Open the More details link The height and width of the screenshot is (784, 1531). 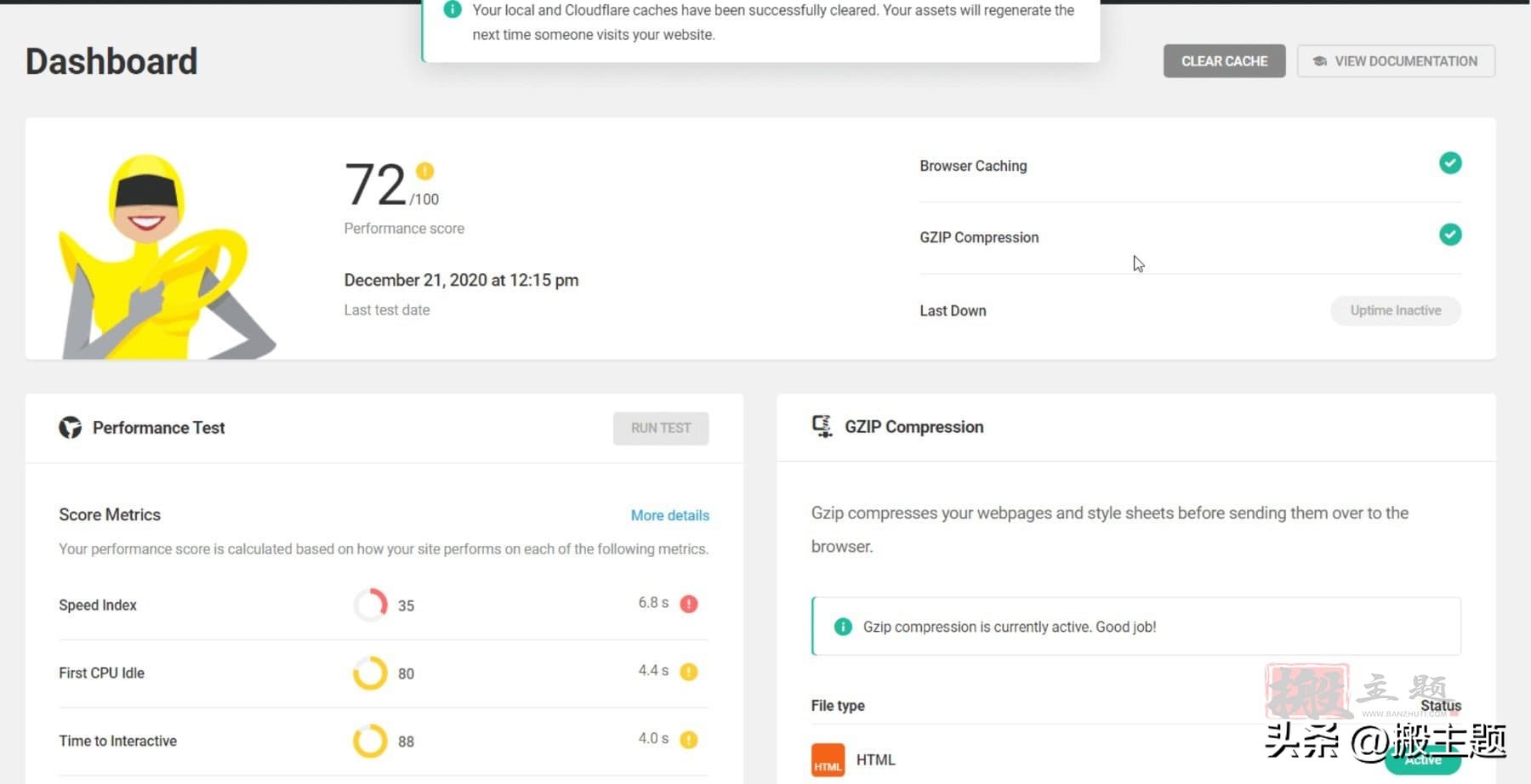point(669,515)
